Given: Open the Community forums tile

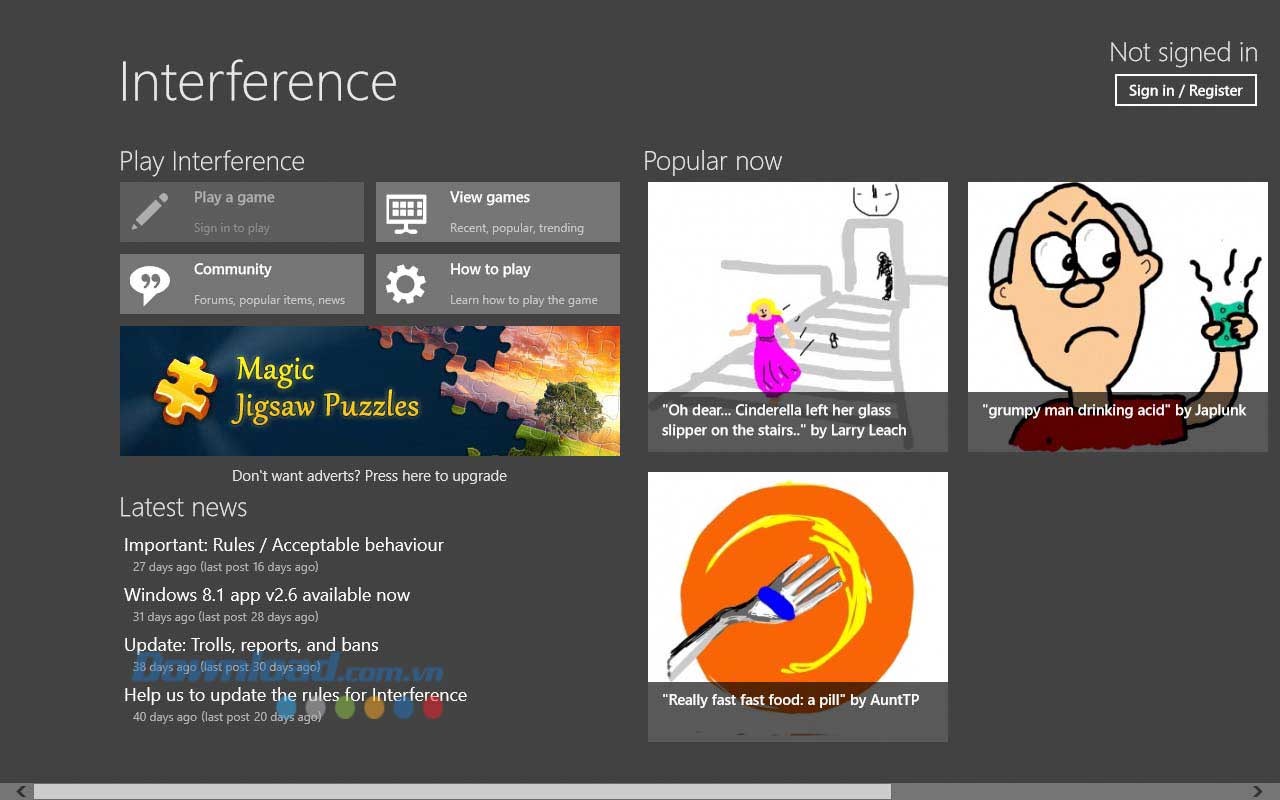Looking at the screenshot, I should tap(241, 283).
